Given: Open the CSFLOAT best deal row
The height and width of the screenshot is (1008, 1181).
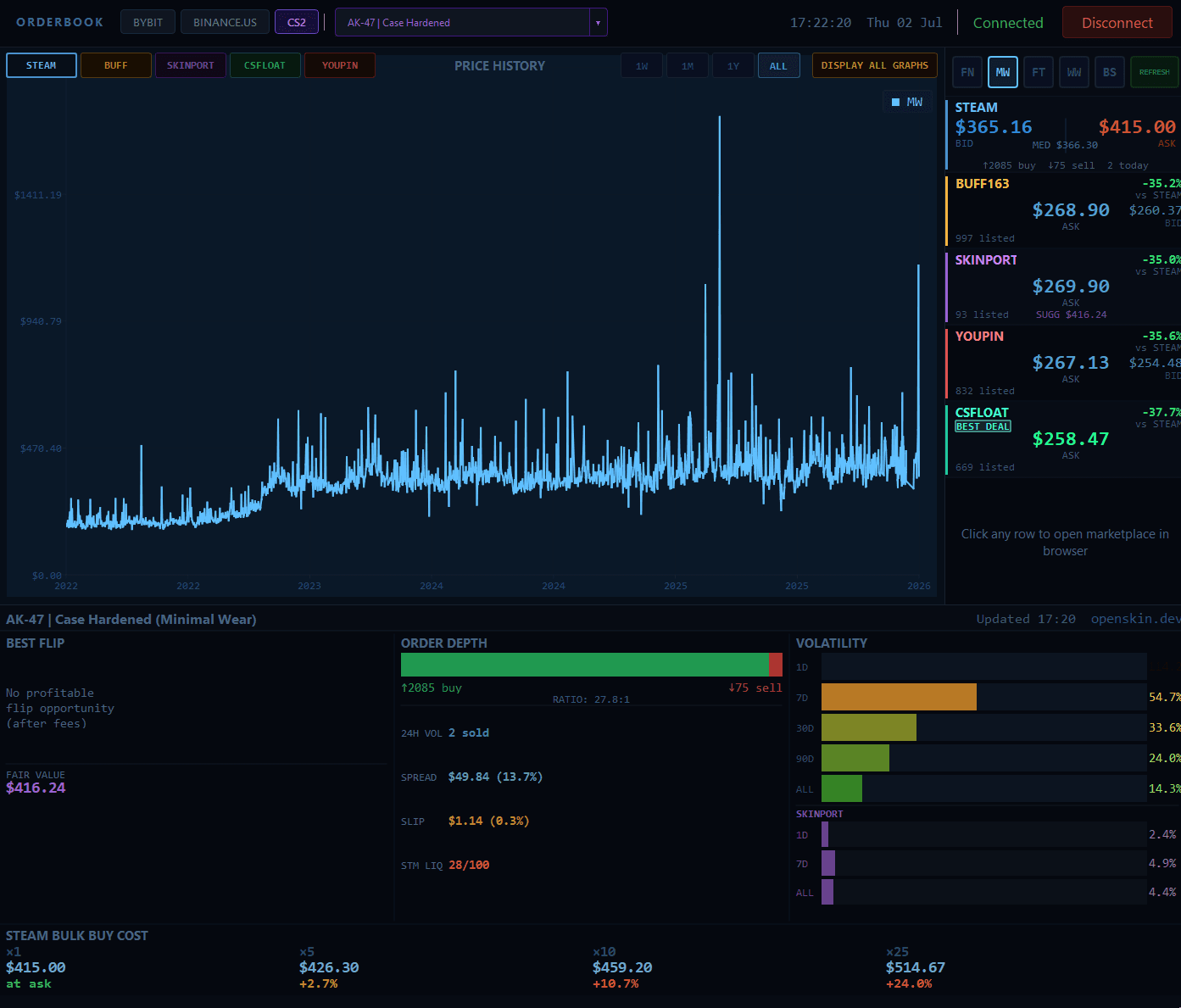Looking at the screenshot, I should pos(1063,439).
